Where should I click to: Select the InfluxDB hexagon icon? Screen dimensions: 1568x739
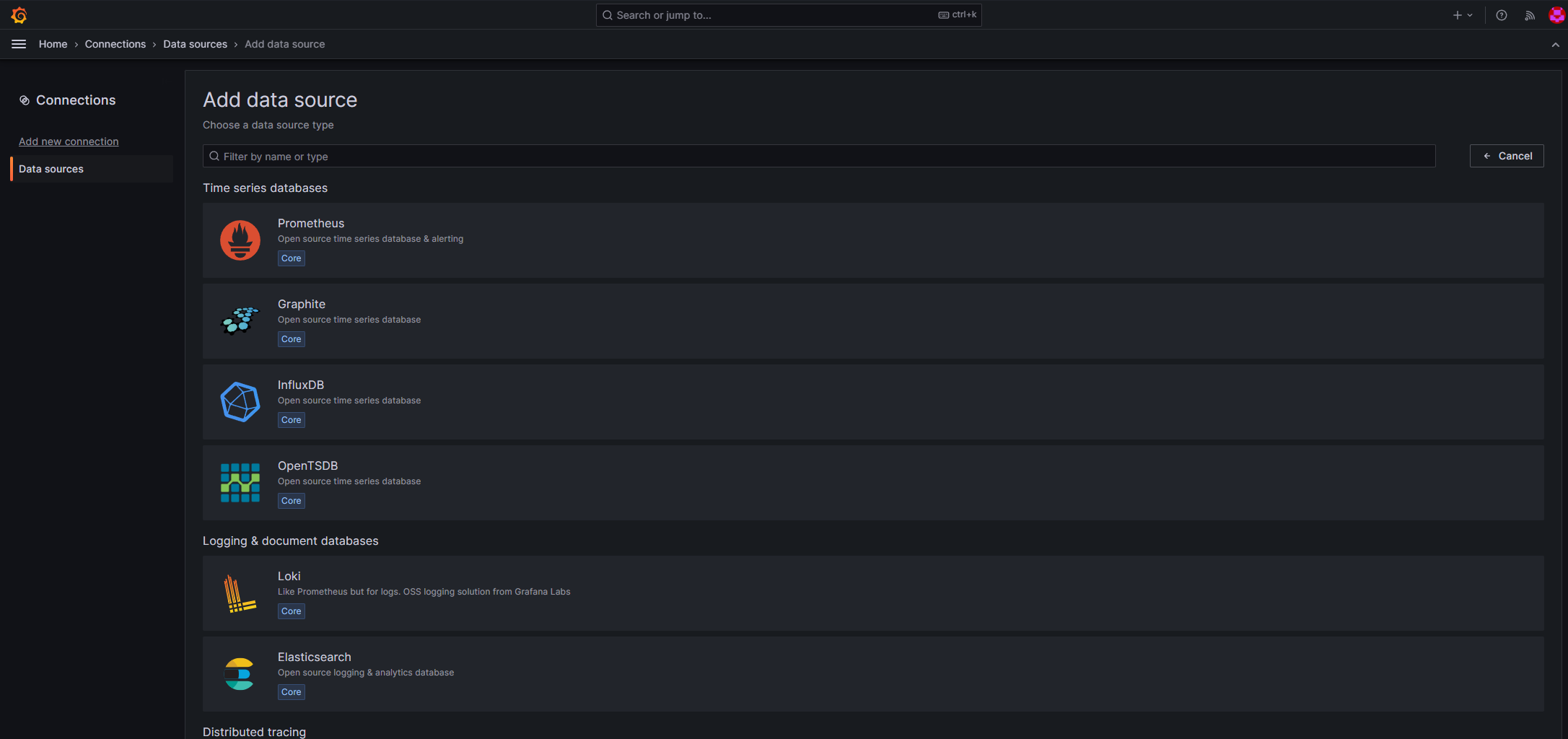[240, 402]
